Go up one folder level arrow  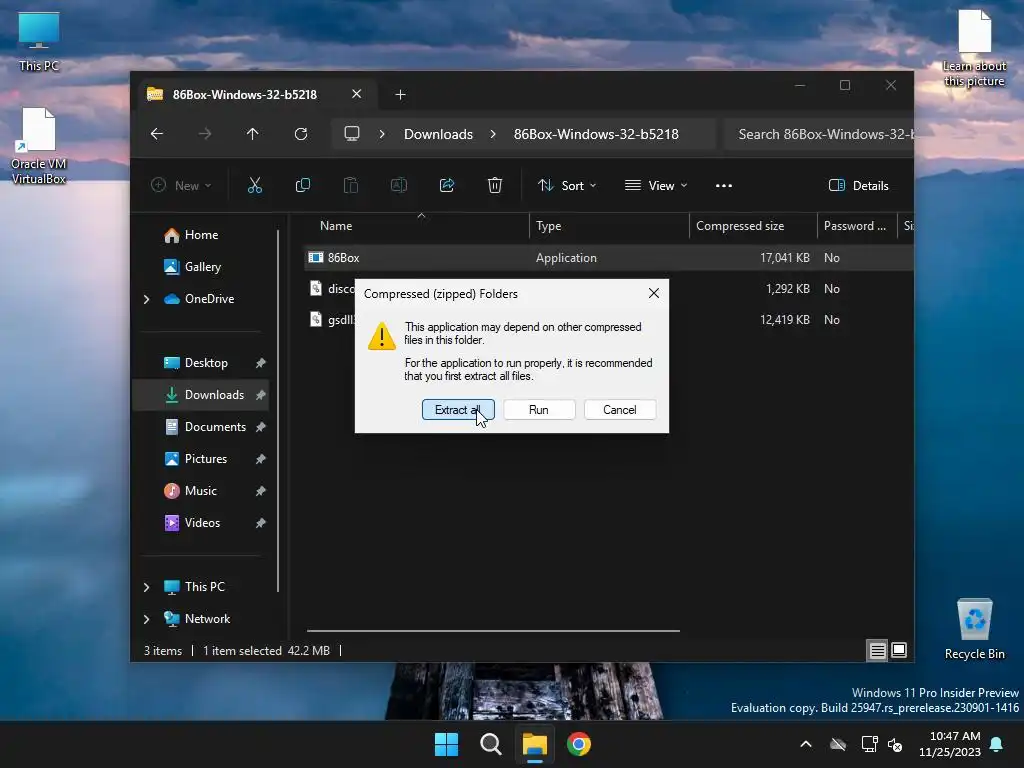[253, 134]
